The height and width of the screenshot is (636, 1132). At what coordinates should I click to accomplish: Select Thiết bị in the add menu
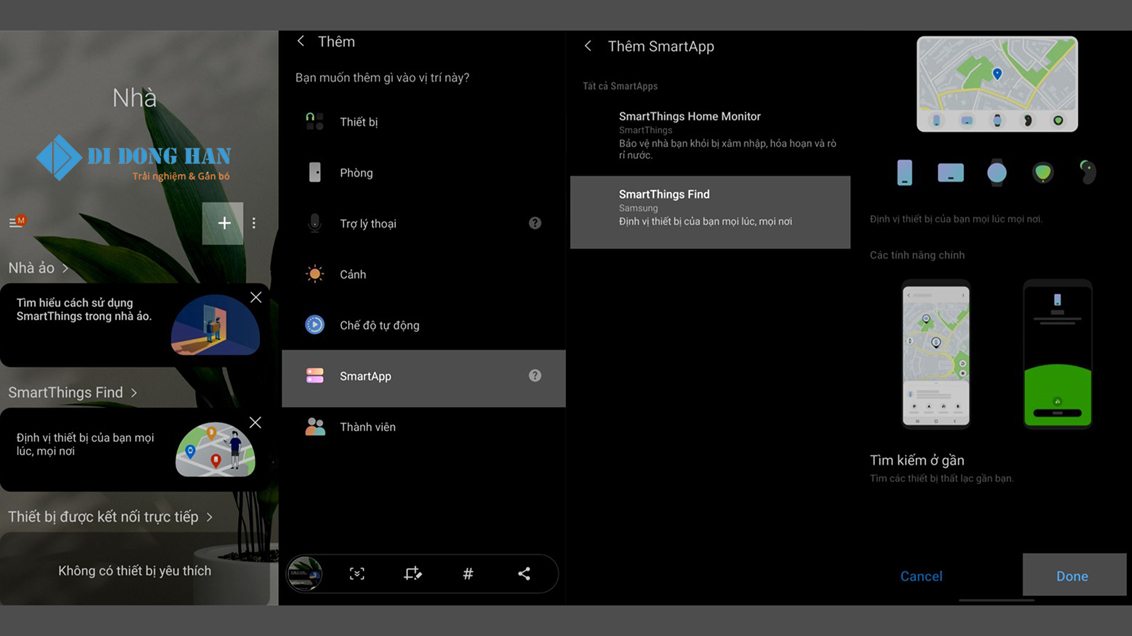pyautogui.click(x=423, y=122)
